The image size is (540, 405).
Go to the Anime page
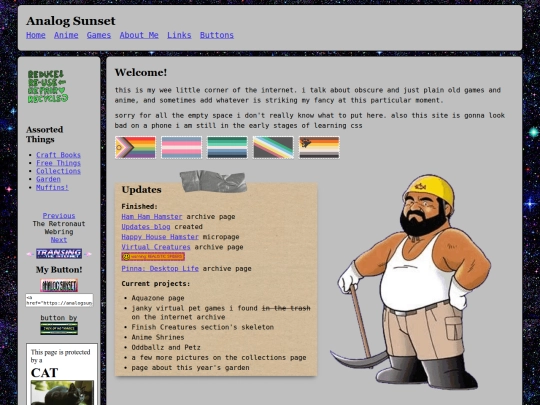coord(66,35)
